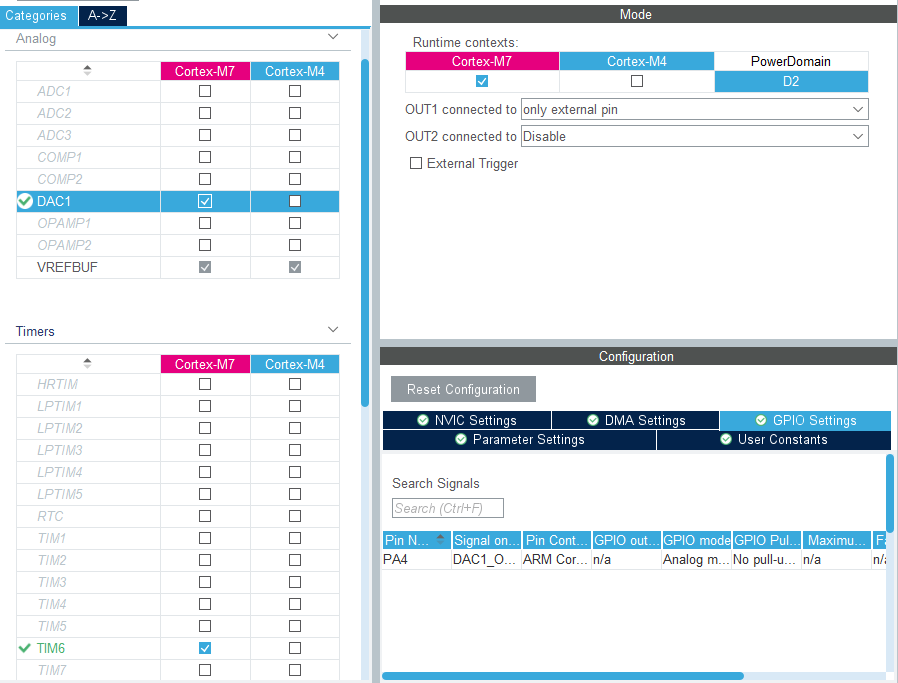Collapse the Analog category section
Viewport: 898px width, 683px height.
click(333, 37)
